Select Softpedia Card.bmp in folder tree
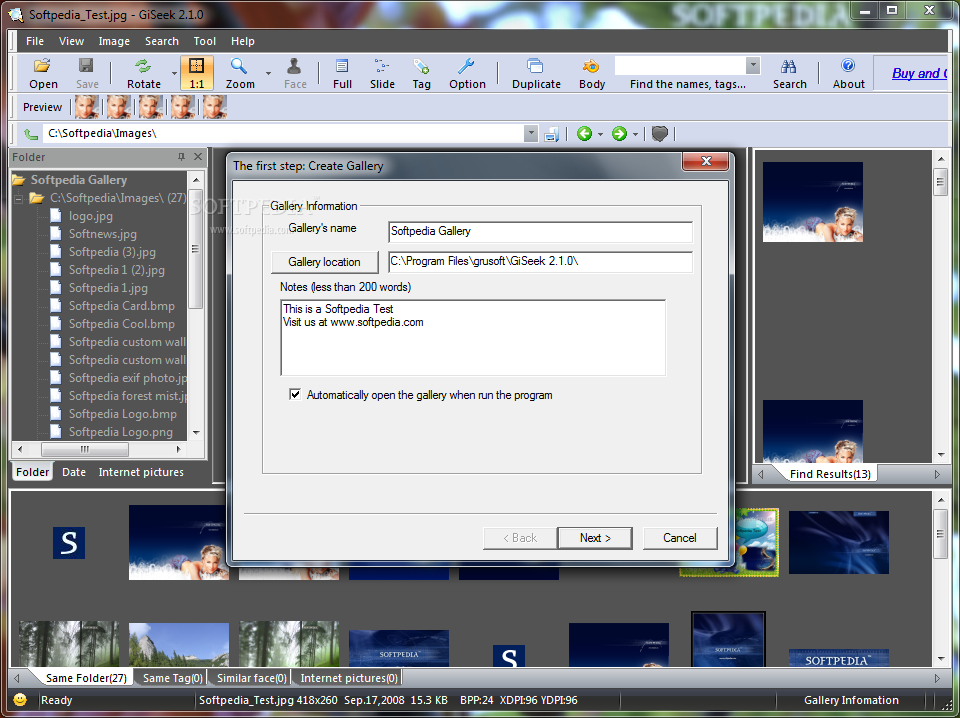 pyautogui.click(x=121, y=305)
